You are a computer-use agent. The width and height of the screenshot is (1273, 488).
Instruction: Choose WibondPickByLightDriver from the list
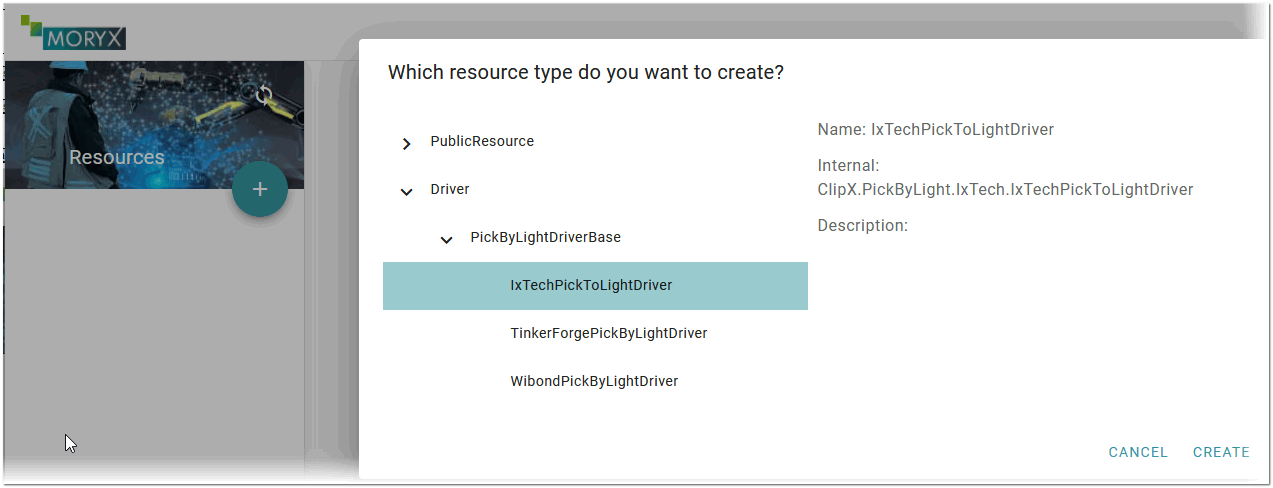pyautogui.click(x=595, y=382)
